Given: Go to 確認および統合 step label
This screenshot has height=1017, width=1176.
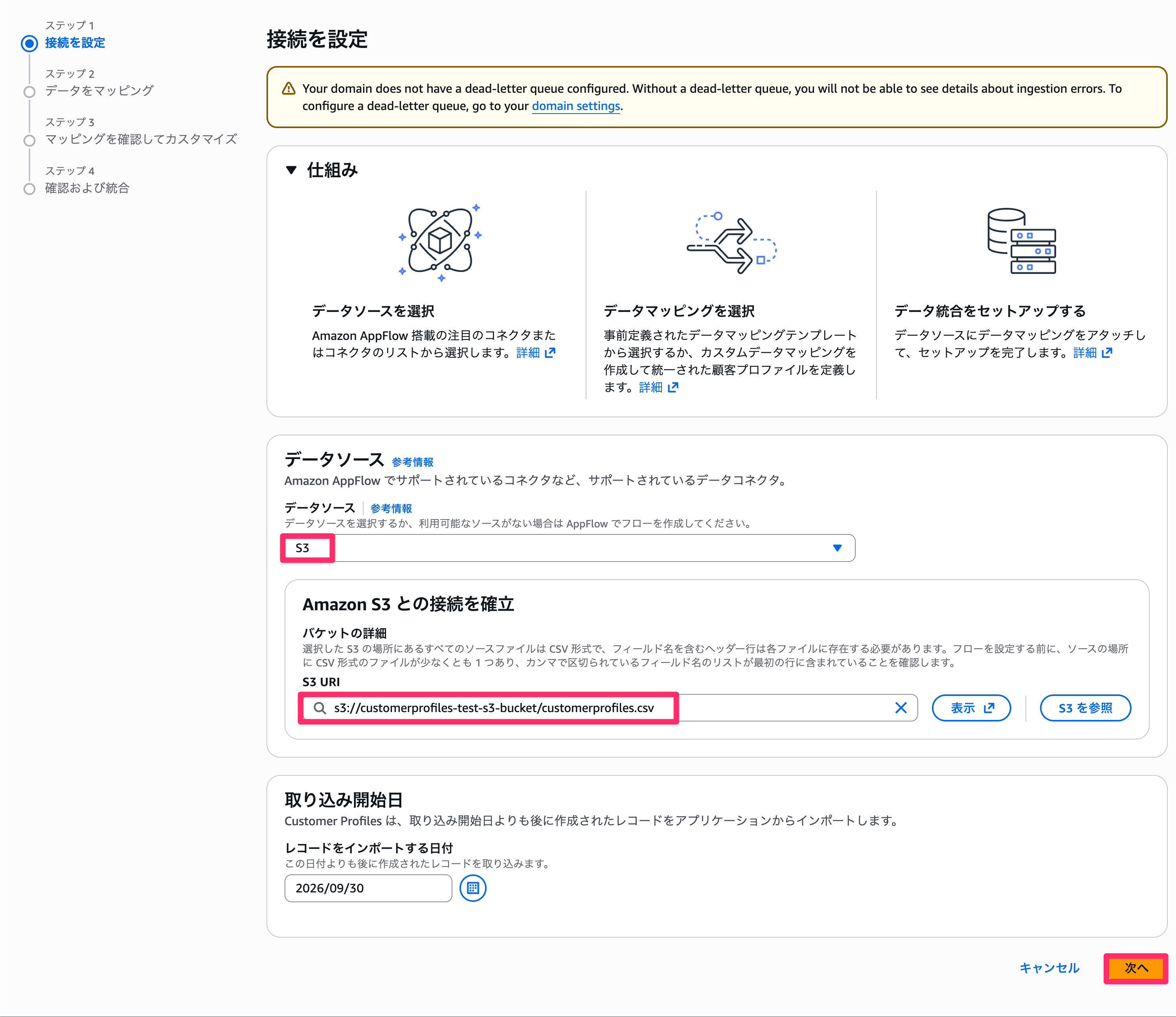Looking at the screenshot, I should pyautogui.click(x=87, y=188).
